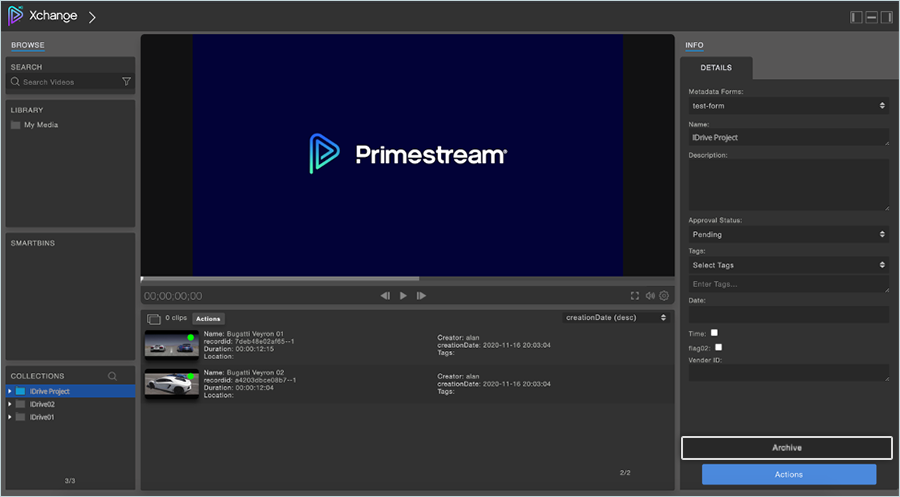This screenshot has width=900, height=497.
Task: Click Name: Bugatti Veyron 01 text
Action: click(243, 333)
